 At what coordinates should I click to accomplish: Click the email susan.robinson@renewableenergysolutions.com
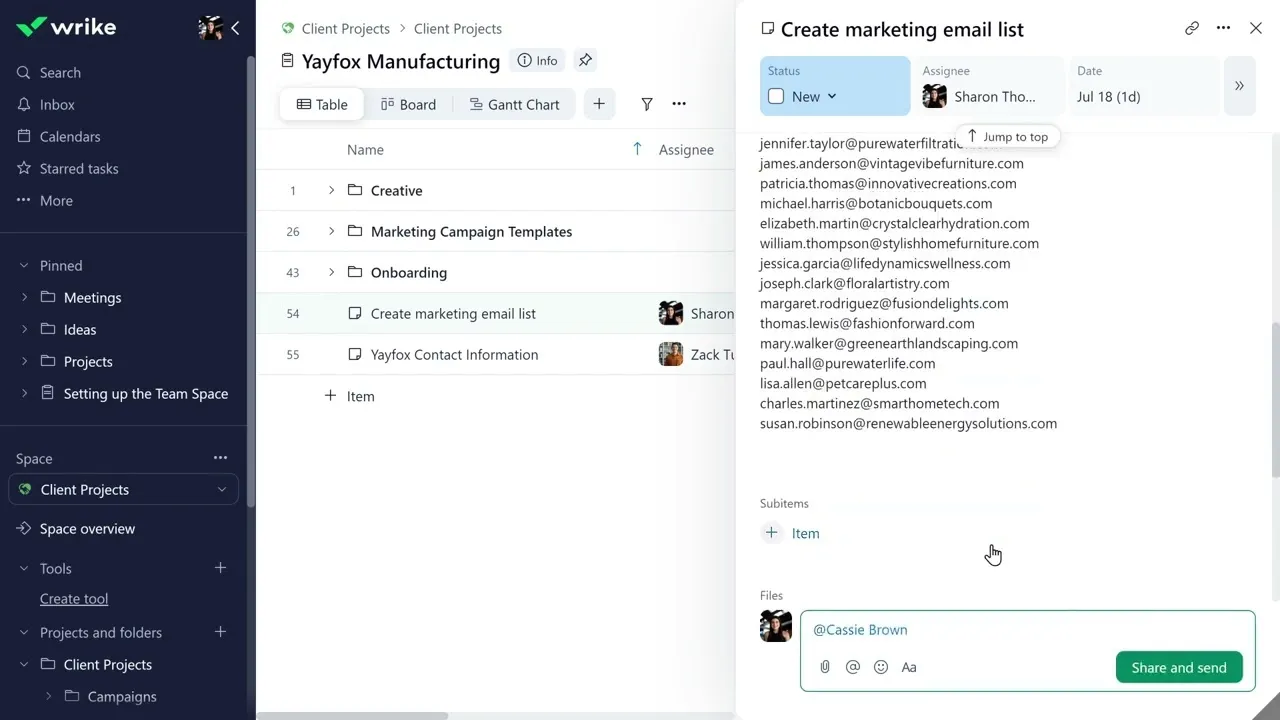tap(908, 424)
